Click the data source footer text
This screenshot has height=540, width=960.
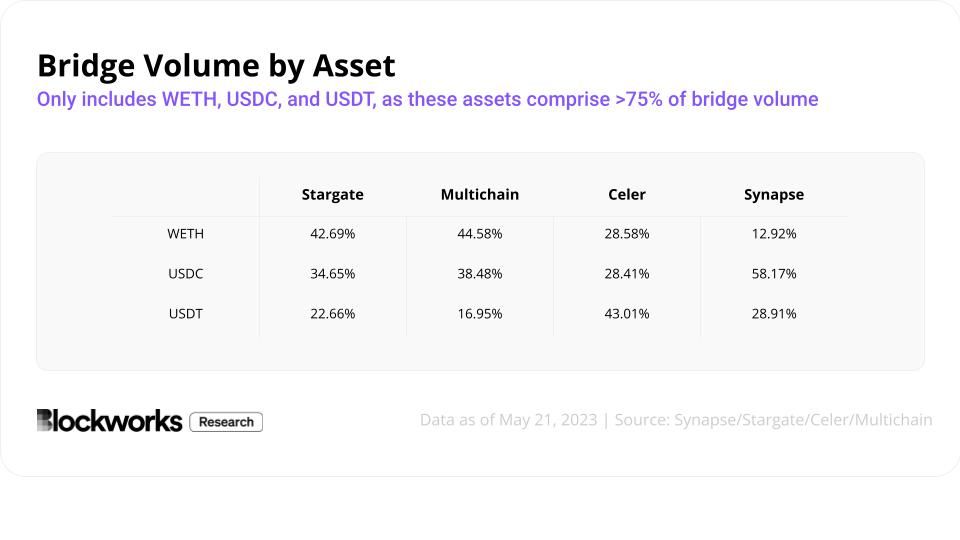[x=676, y=421]
